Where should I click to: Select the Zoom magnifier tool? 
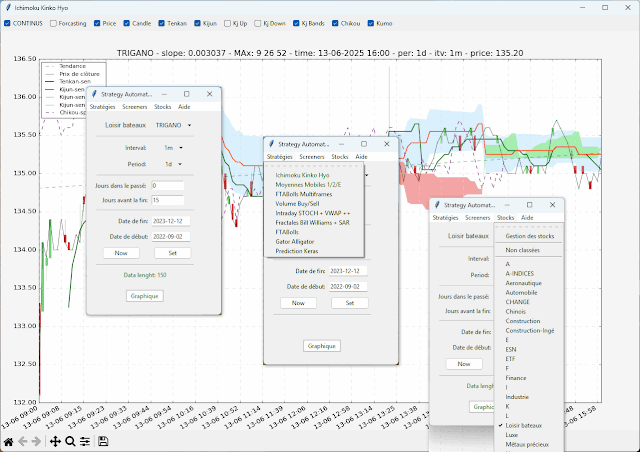[x=70, y=441]
